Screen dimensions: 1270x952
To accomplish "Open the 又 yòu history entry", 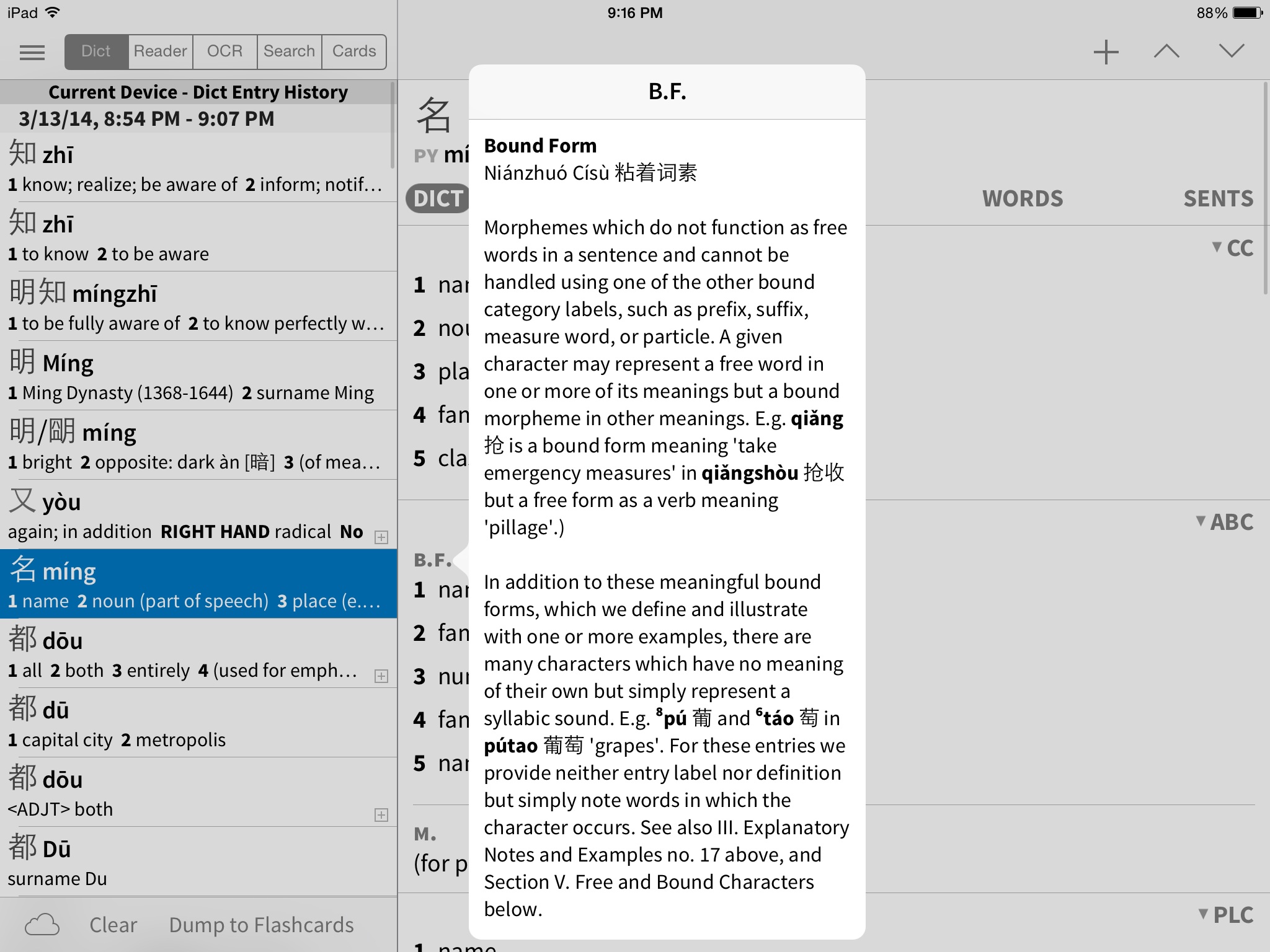I will click(x=198, y=514).
